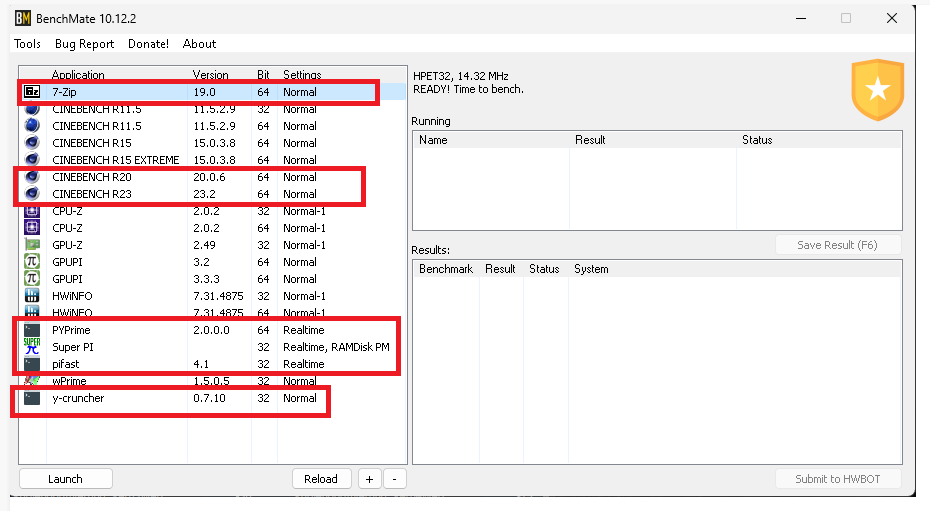
Task: Select the 7-Zip row name
Action: click(65, 92)
